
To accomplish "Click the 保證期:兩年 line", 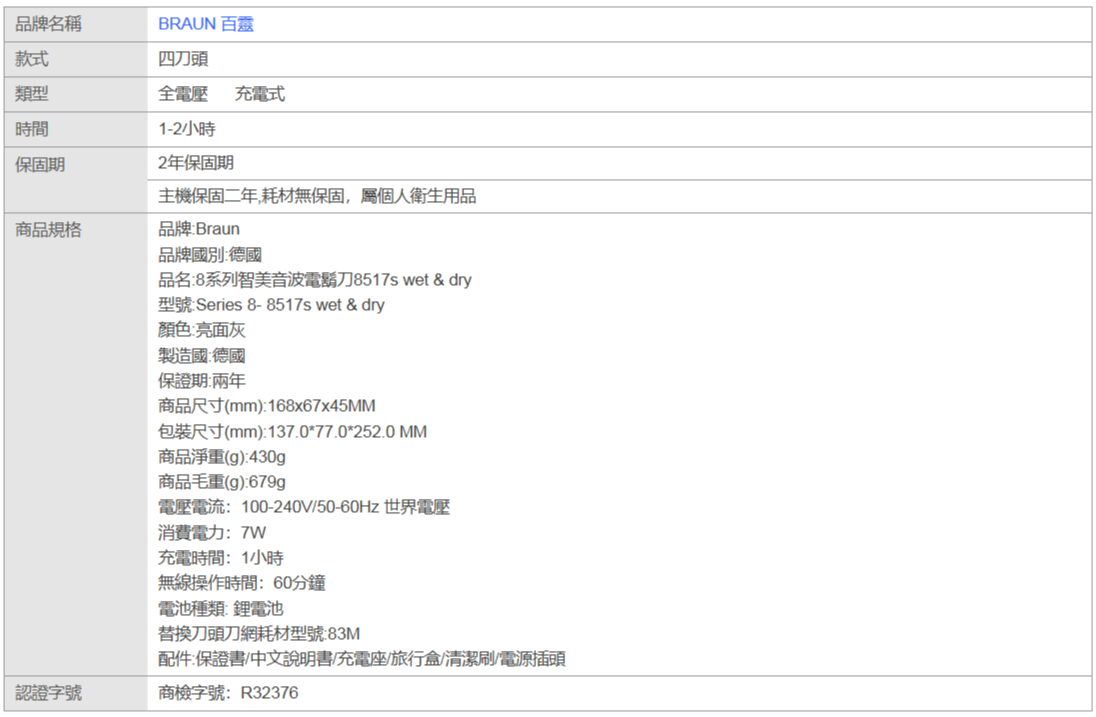I will click(201, 381).
